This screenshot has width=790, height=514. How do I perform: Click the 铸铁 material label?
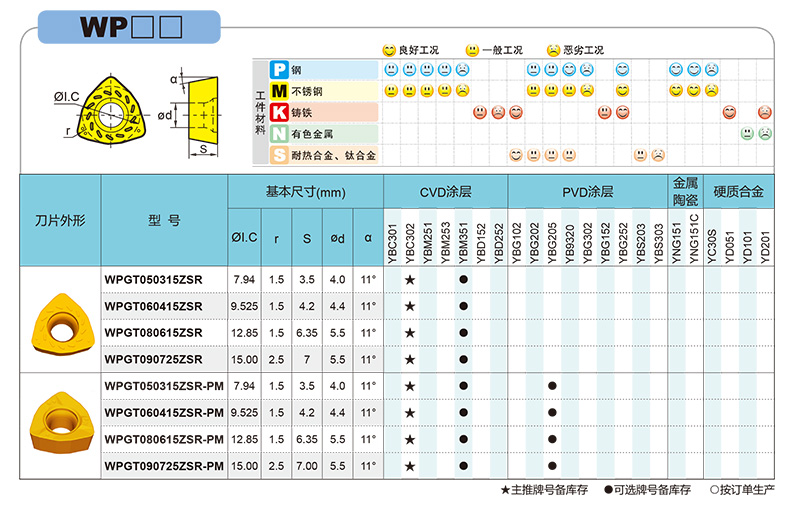click(302, 113)
